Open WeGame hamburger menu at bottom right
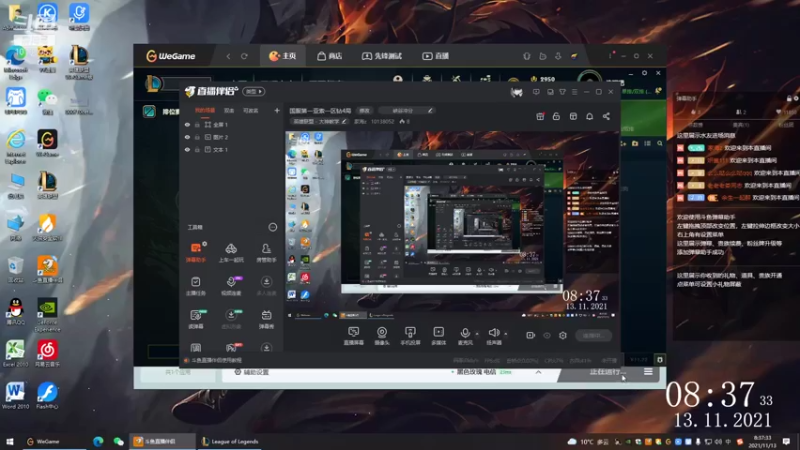 648,372
